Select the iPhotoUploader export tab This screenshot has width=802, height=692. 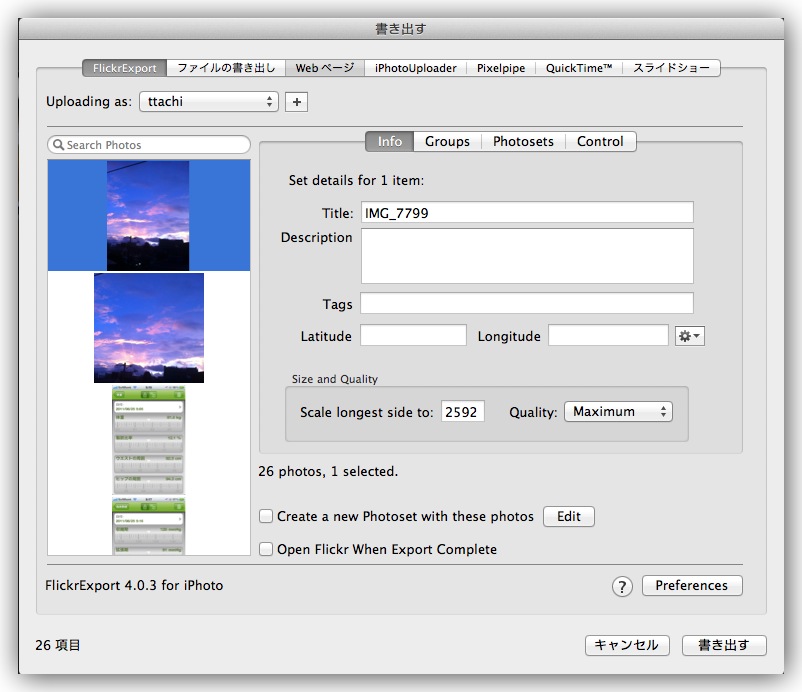click(x=415, y=68)
